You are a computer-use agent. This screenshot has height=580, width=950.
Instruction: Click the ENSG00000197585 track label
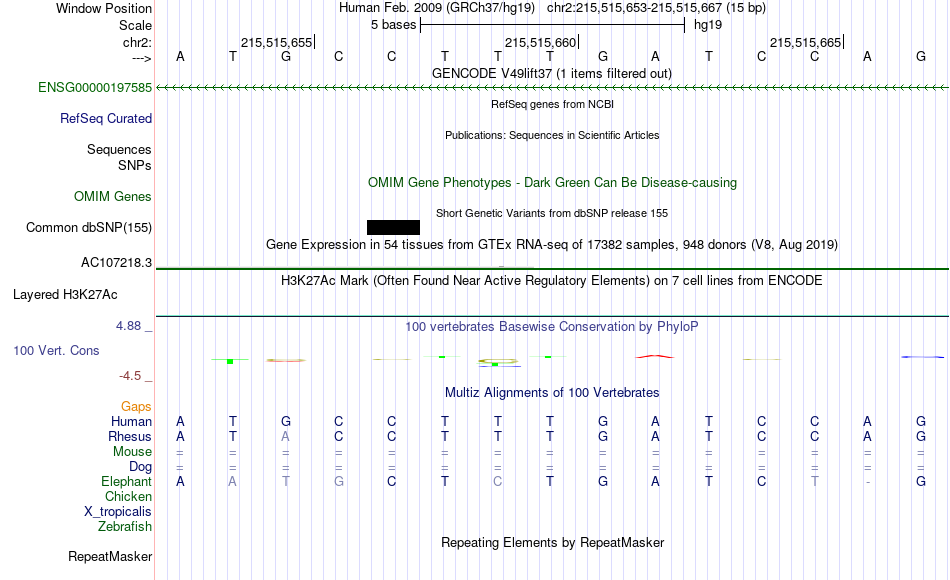click(x=95, y=87)
